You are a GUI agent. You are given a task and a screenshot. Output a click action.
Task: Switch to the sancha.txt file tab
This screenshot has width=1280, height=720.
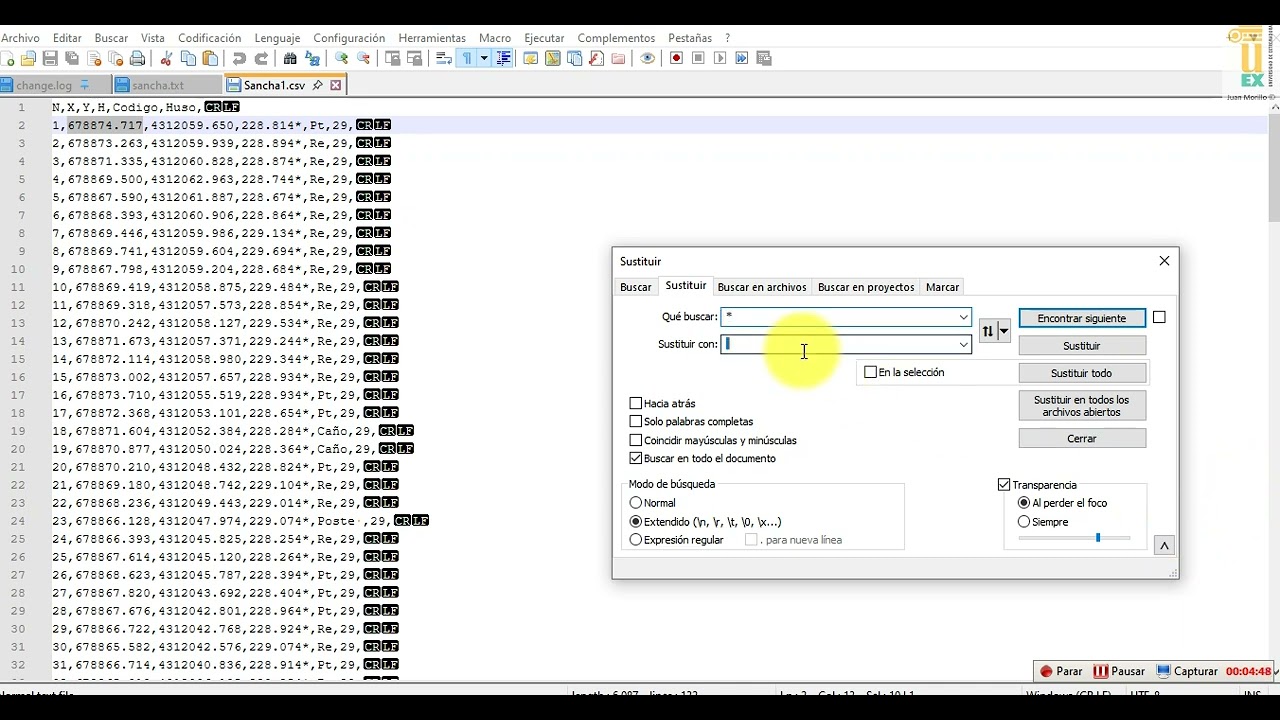158,85
